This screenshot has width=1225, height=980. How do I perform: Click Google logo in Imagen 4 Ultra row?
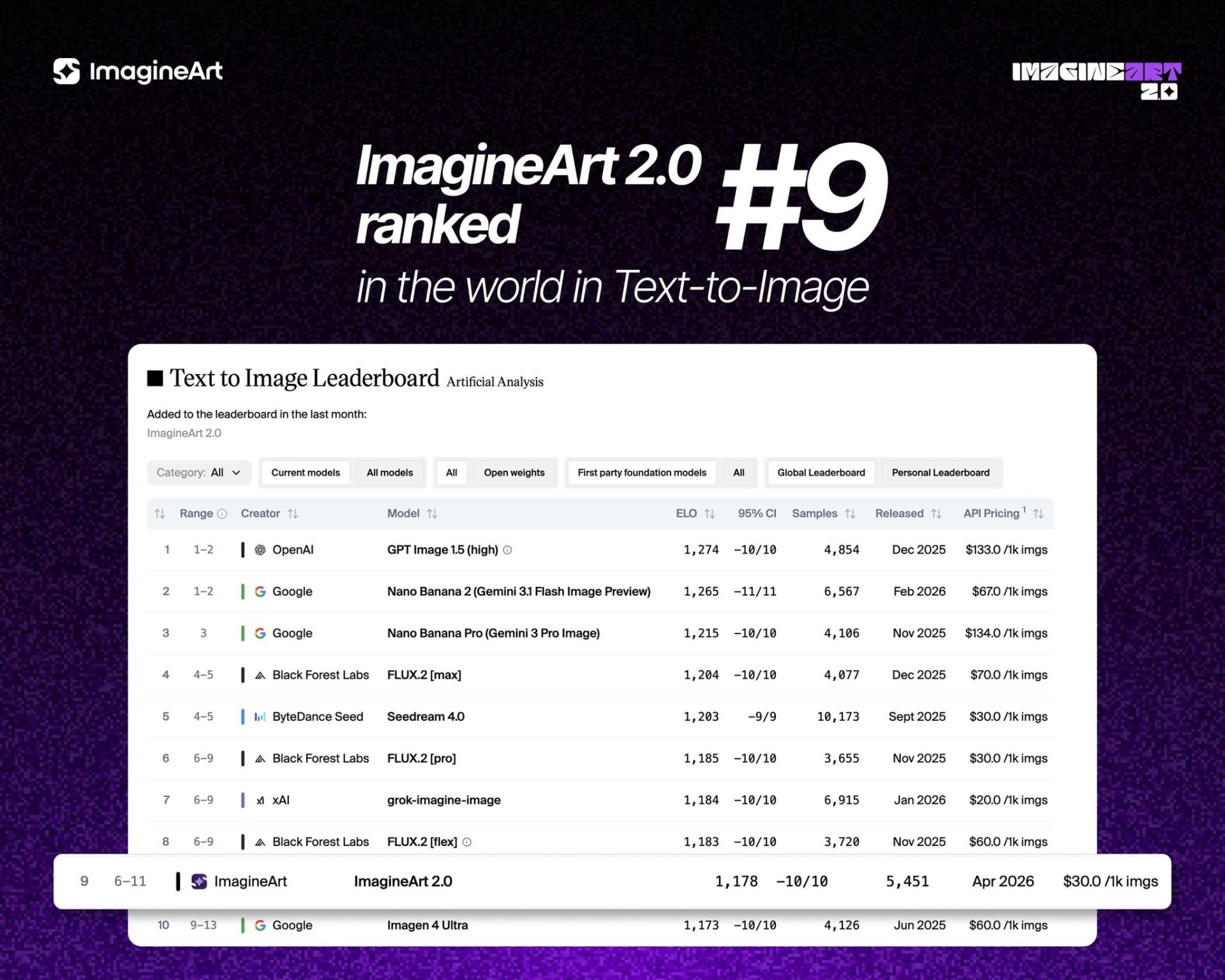click(260, 925)
